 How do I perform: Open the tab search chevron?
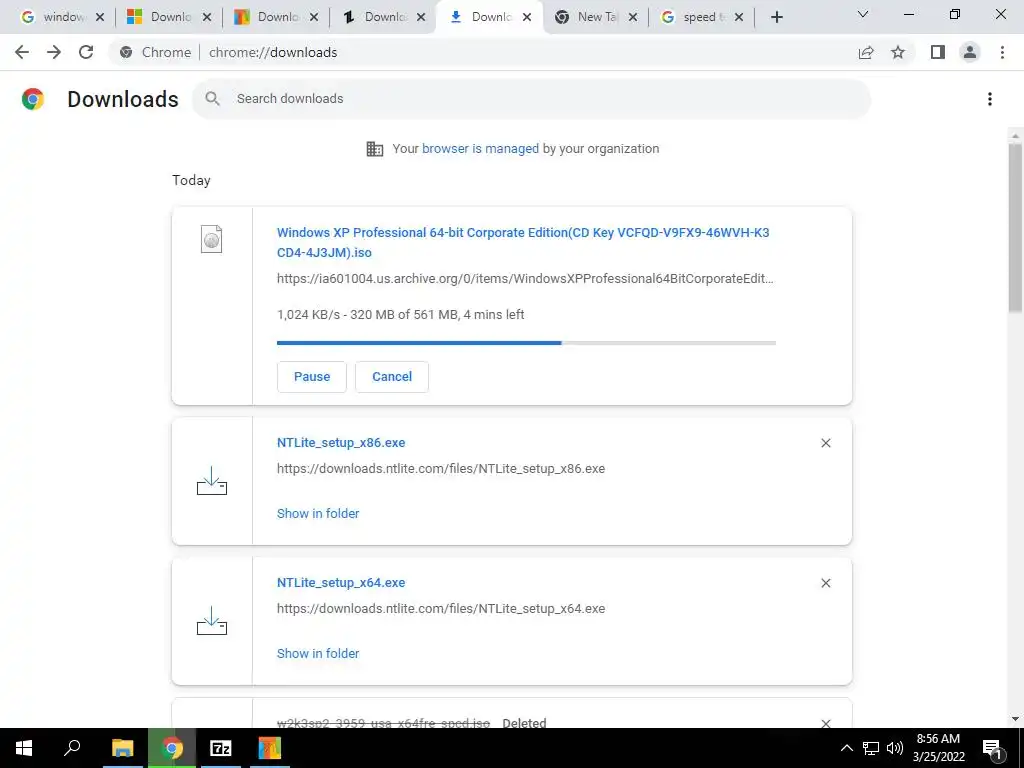pyautogui.click(x=863, y=14)
